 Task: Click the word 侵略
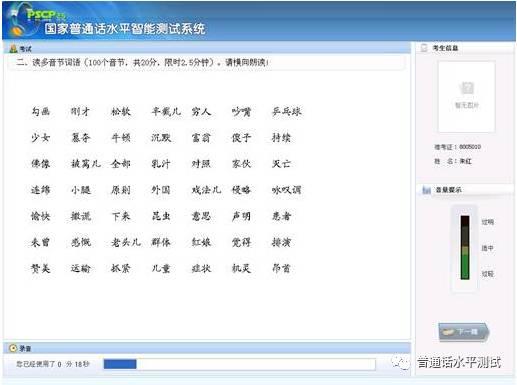click(241, 190)
